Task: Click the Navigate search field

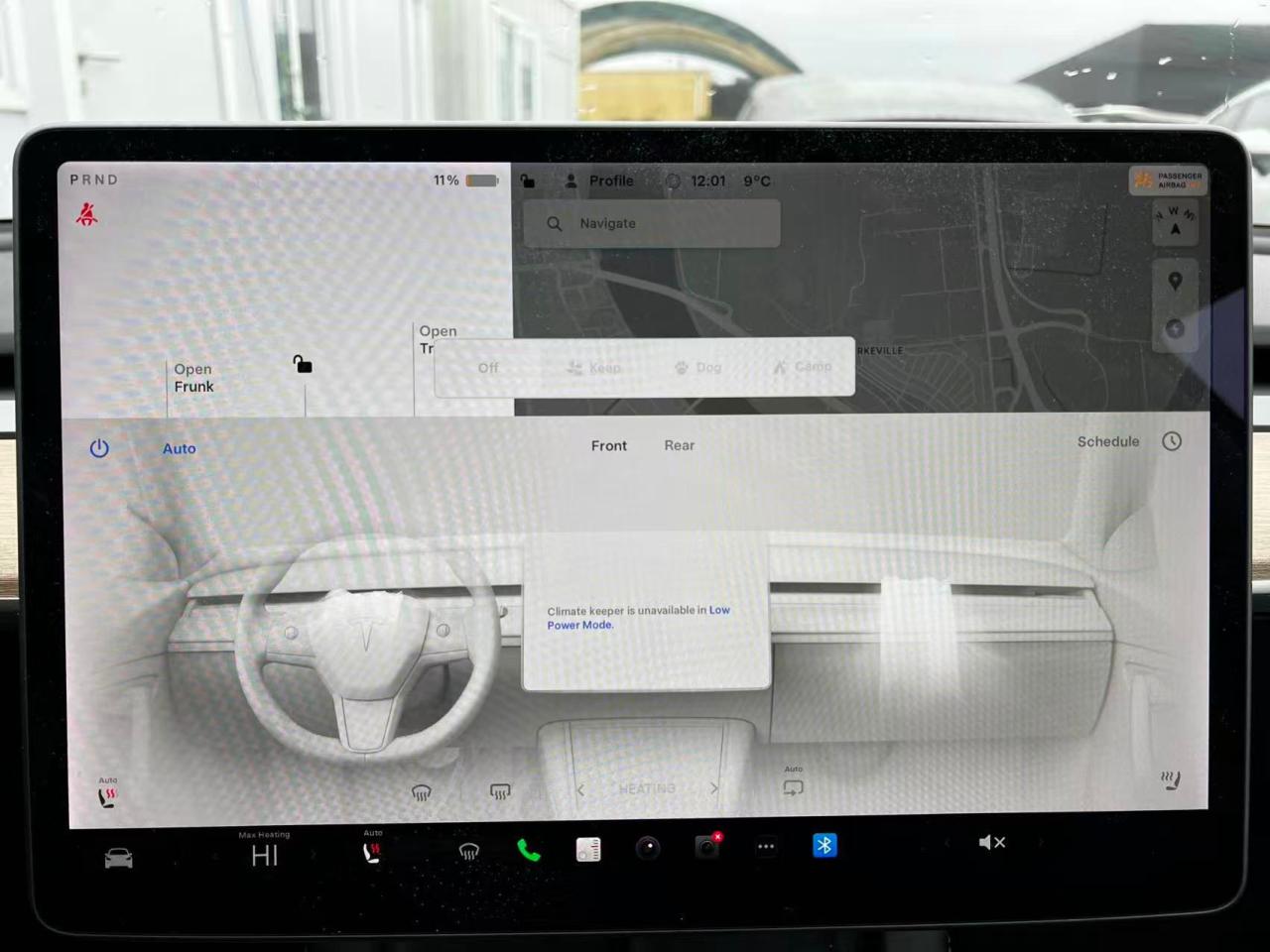Action: tap(652, 223)
